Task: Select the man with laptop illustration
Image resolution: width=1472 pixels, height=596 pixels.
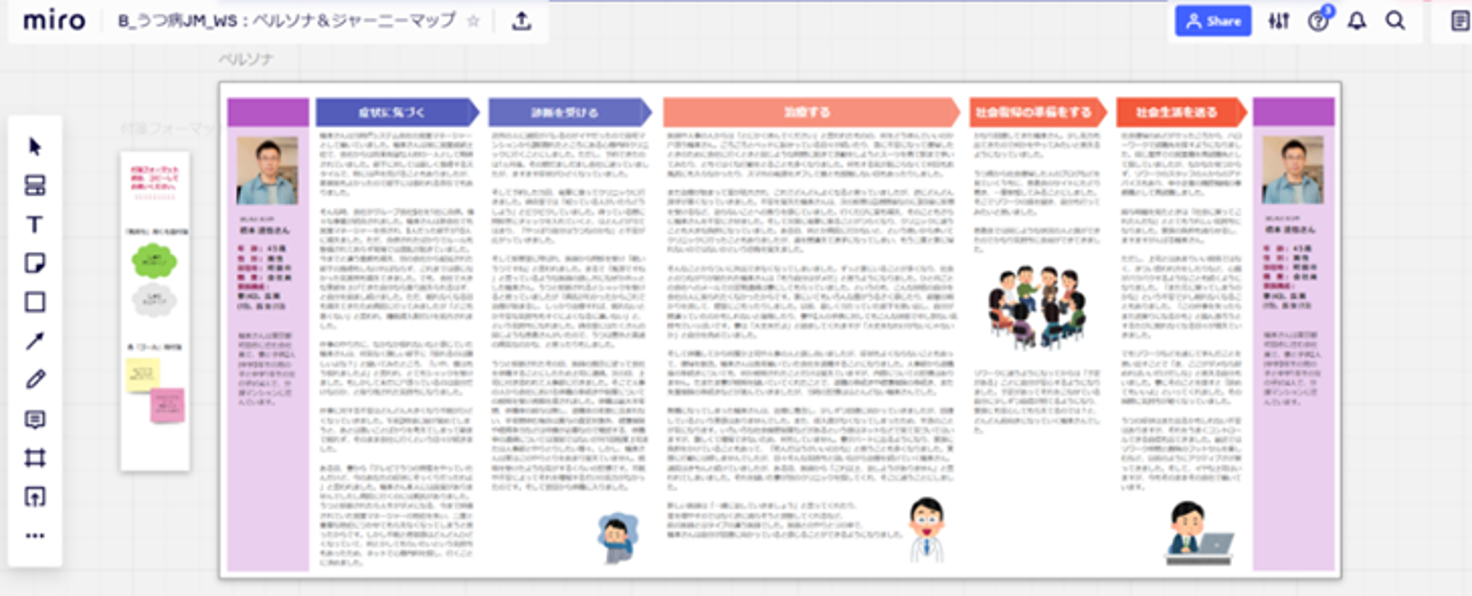Action: click(1199, 532)
